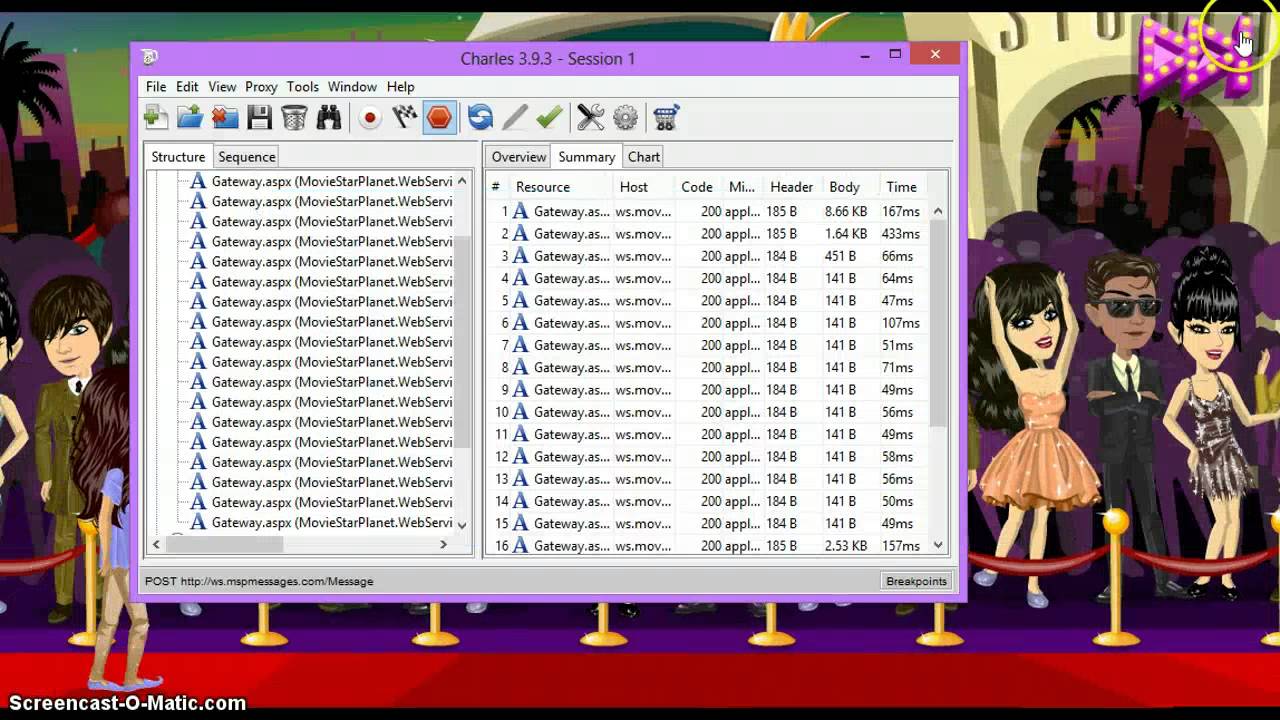Click the Breakpoints button in the status bar
The width and height of the screenshot is (1280, 720).
tap(916, 581)
